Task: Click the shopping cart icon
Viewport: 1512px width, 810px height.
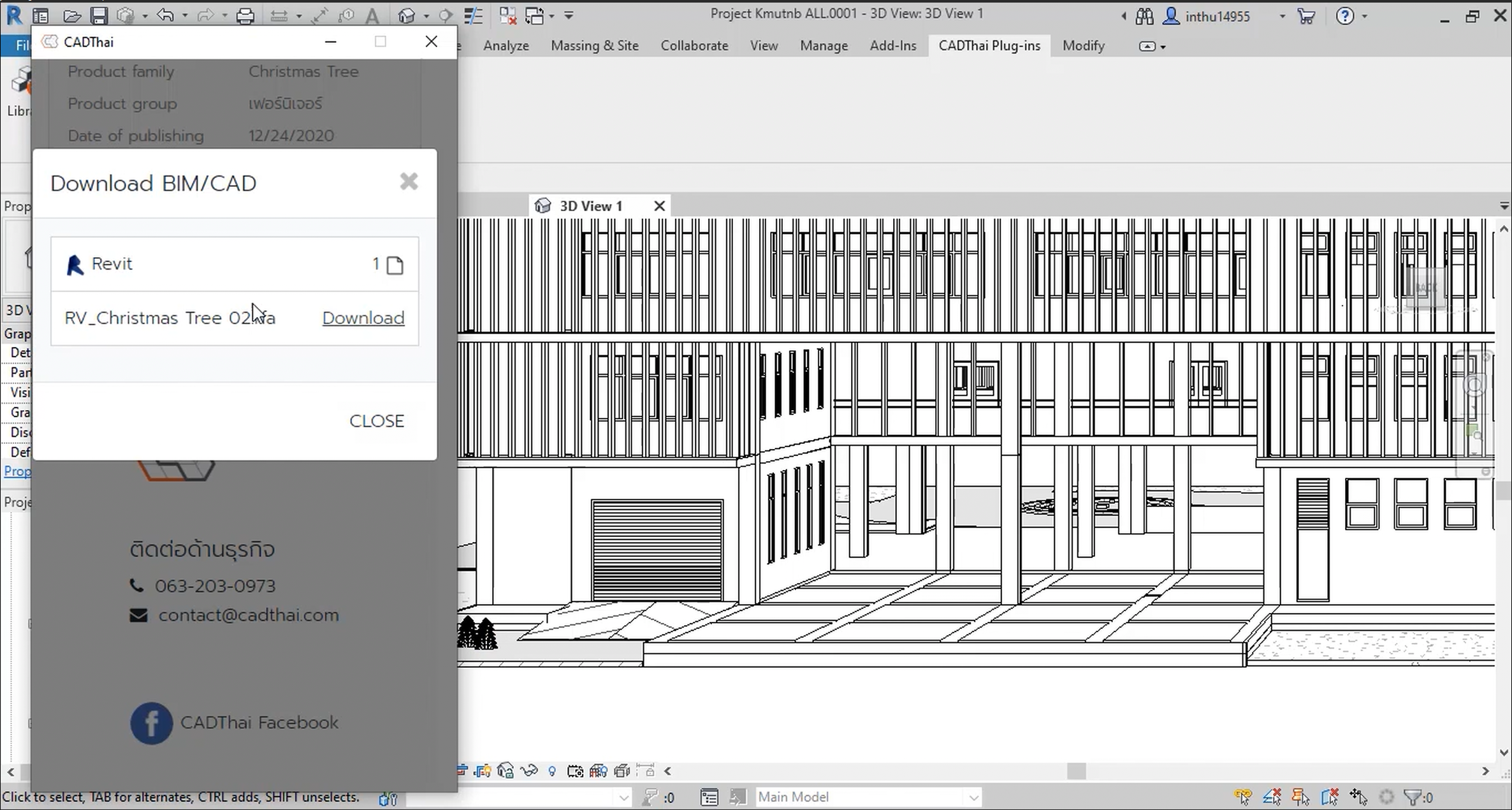Action: coord(1306,16)
